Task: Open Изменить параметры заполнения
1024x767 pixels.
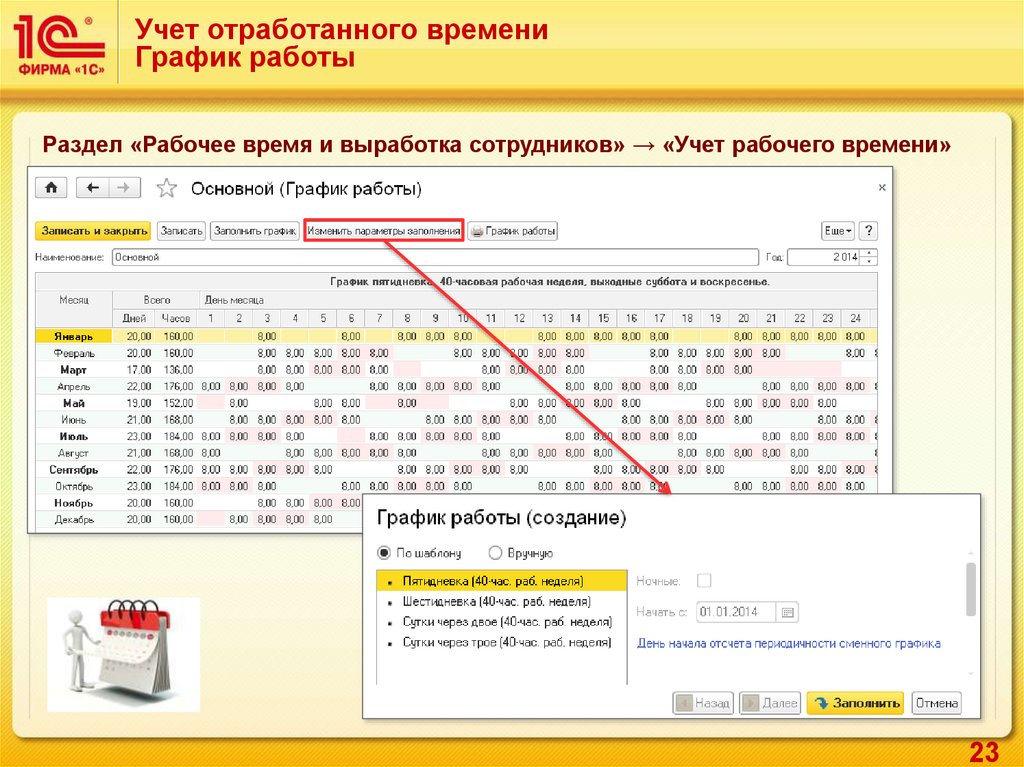Action: click(384, 231)
